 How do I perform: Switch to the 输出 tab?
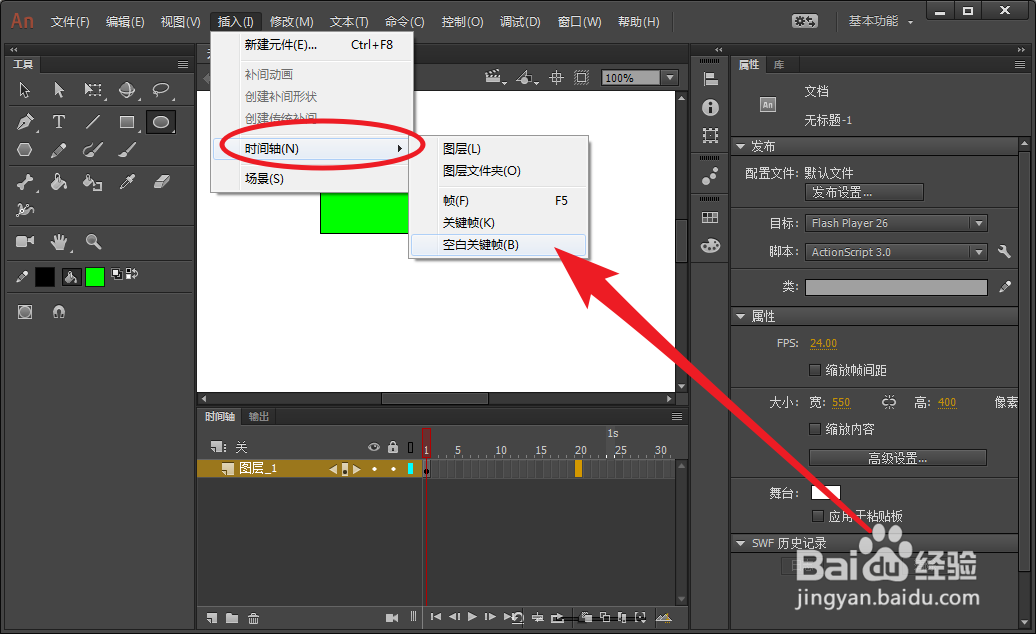click(259, 416)
